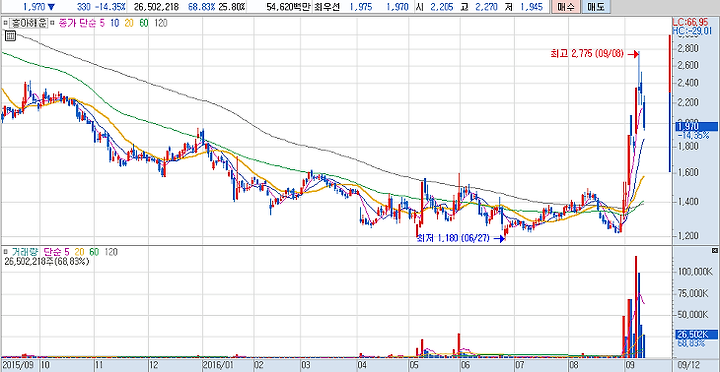The height and width of the screenshot is (372, 720).
Task: Select volume 단순 5 moving average label
Action: click(x=57, y=252)
